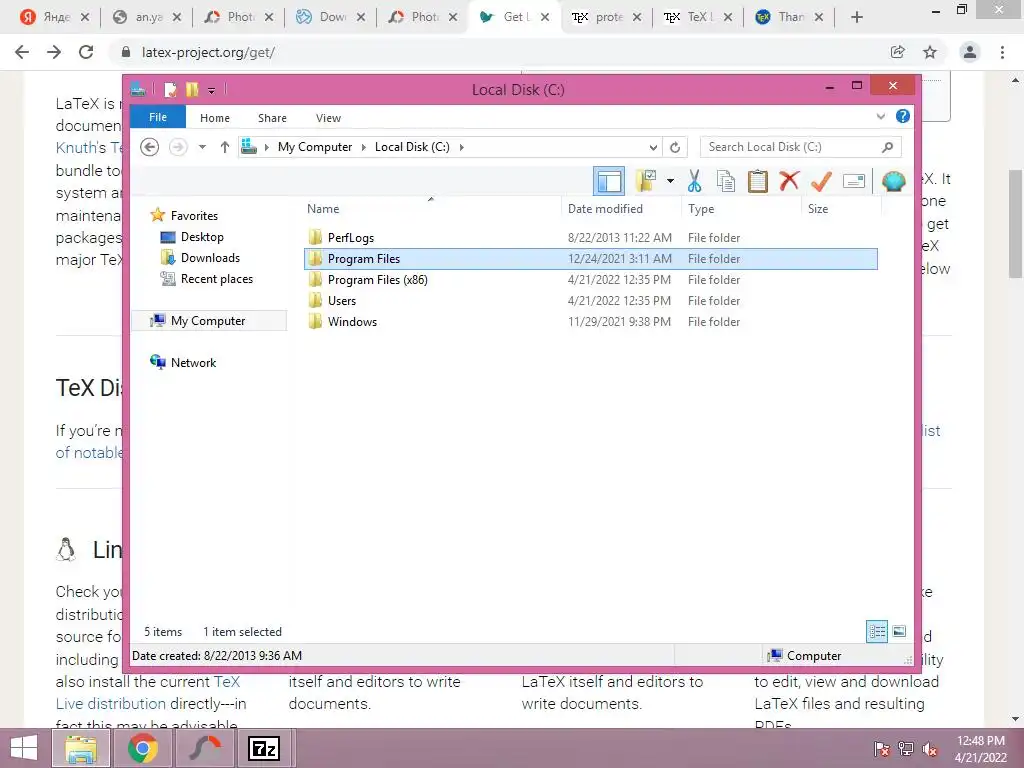This screenshot has width=1024, height=768.
Task: Open Classic Explorer settings shell icon
Action: (x=893, y=181)
